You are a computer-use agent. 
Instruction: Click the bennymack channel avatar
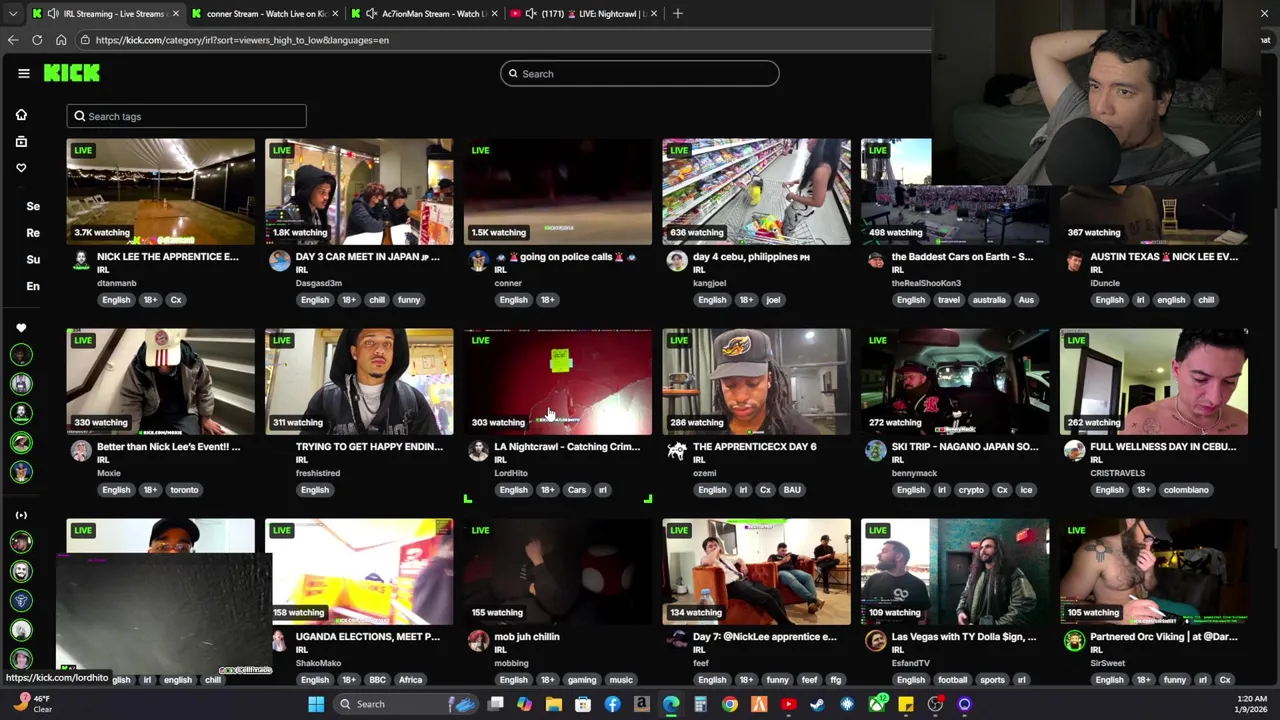tap(876, 451)
